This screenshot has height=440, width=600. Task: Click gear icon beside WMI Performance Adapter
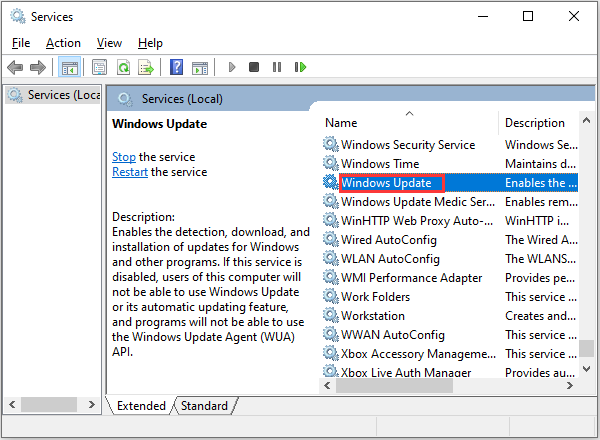tap(331, 277)
